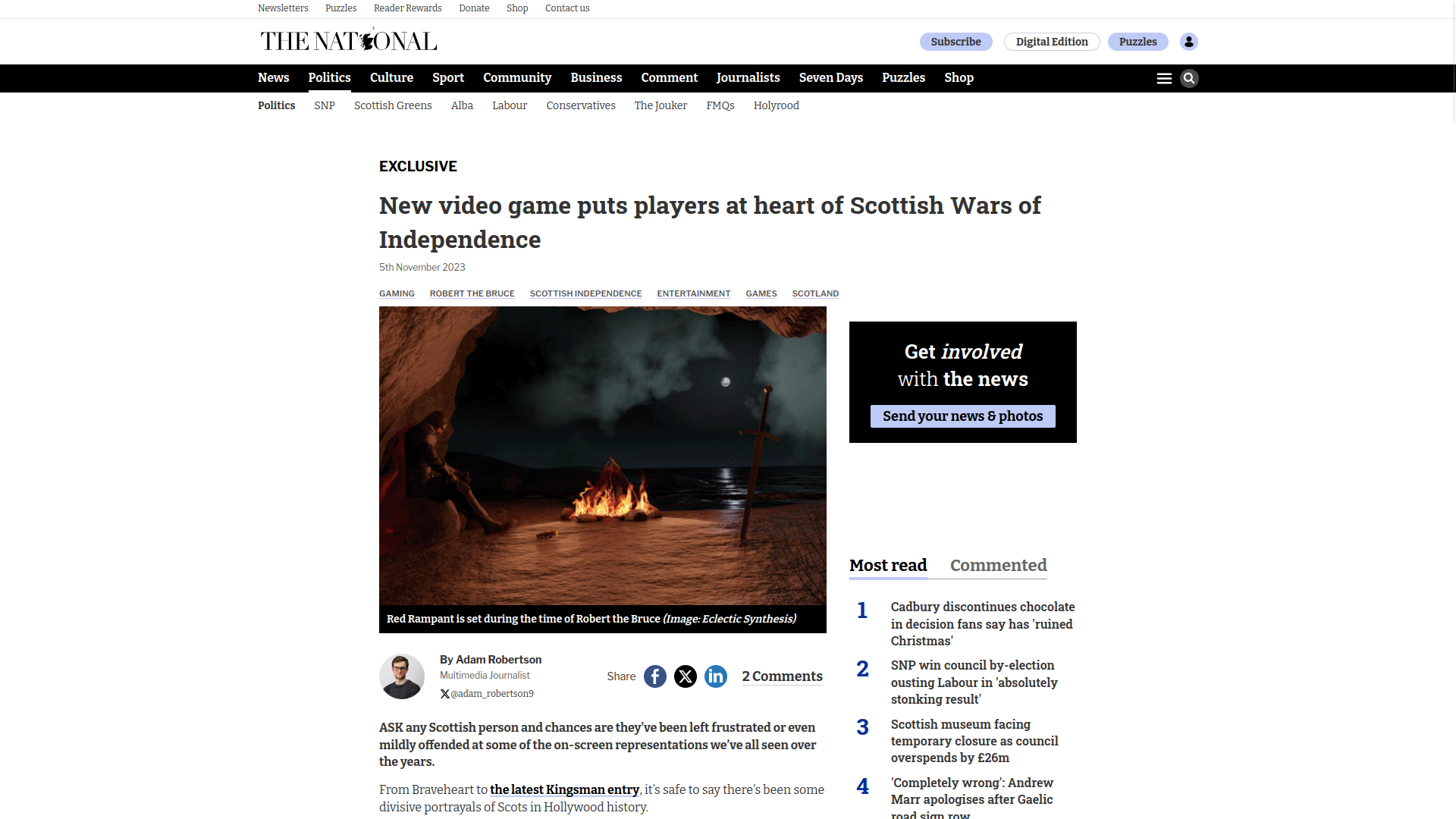Open Business section

click(x=596, y=77)
